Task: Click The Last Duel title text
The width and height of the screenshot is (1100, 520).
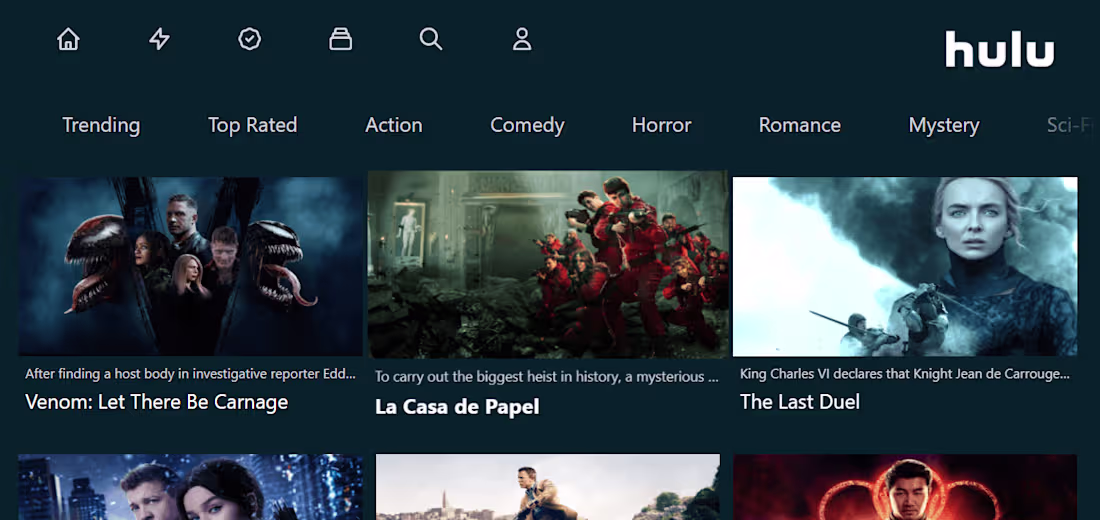Action: 800,402
